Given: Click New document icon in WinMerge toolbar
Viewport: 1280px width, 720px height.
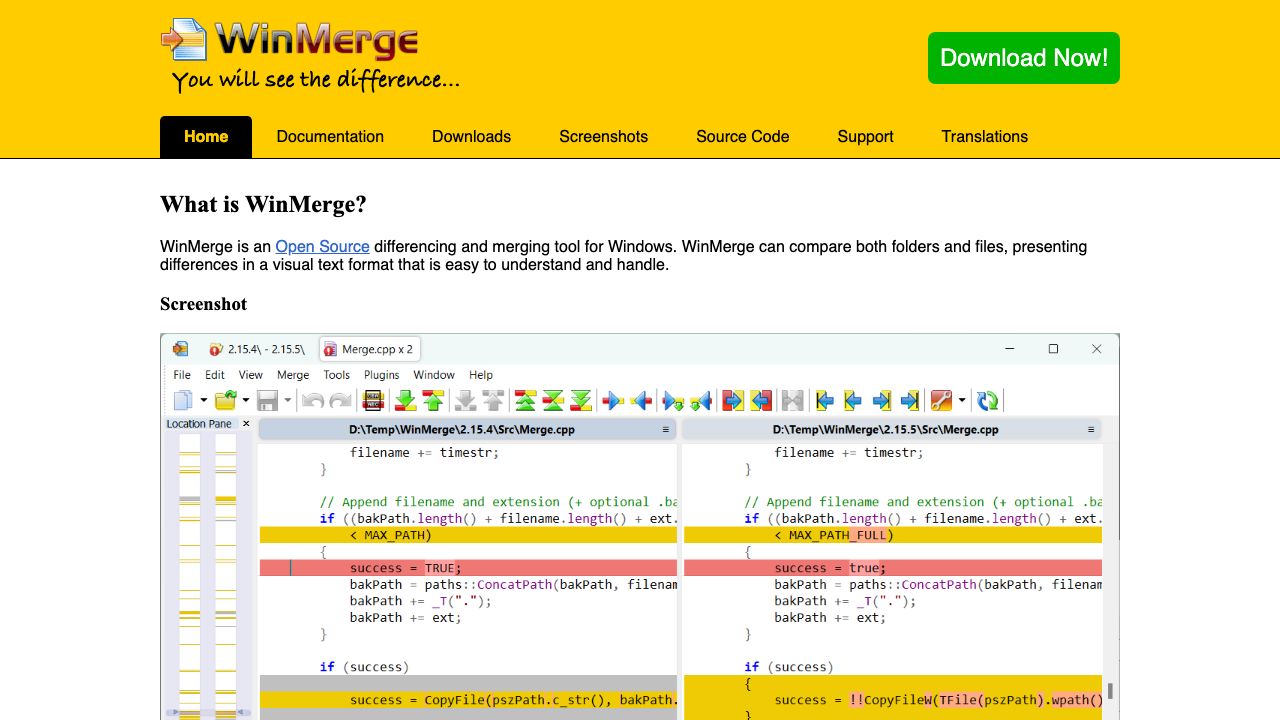Looking at the screenshot, I should point(183,401).
